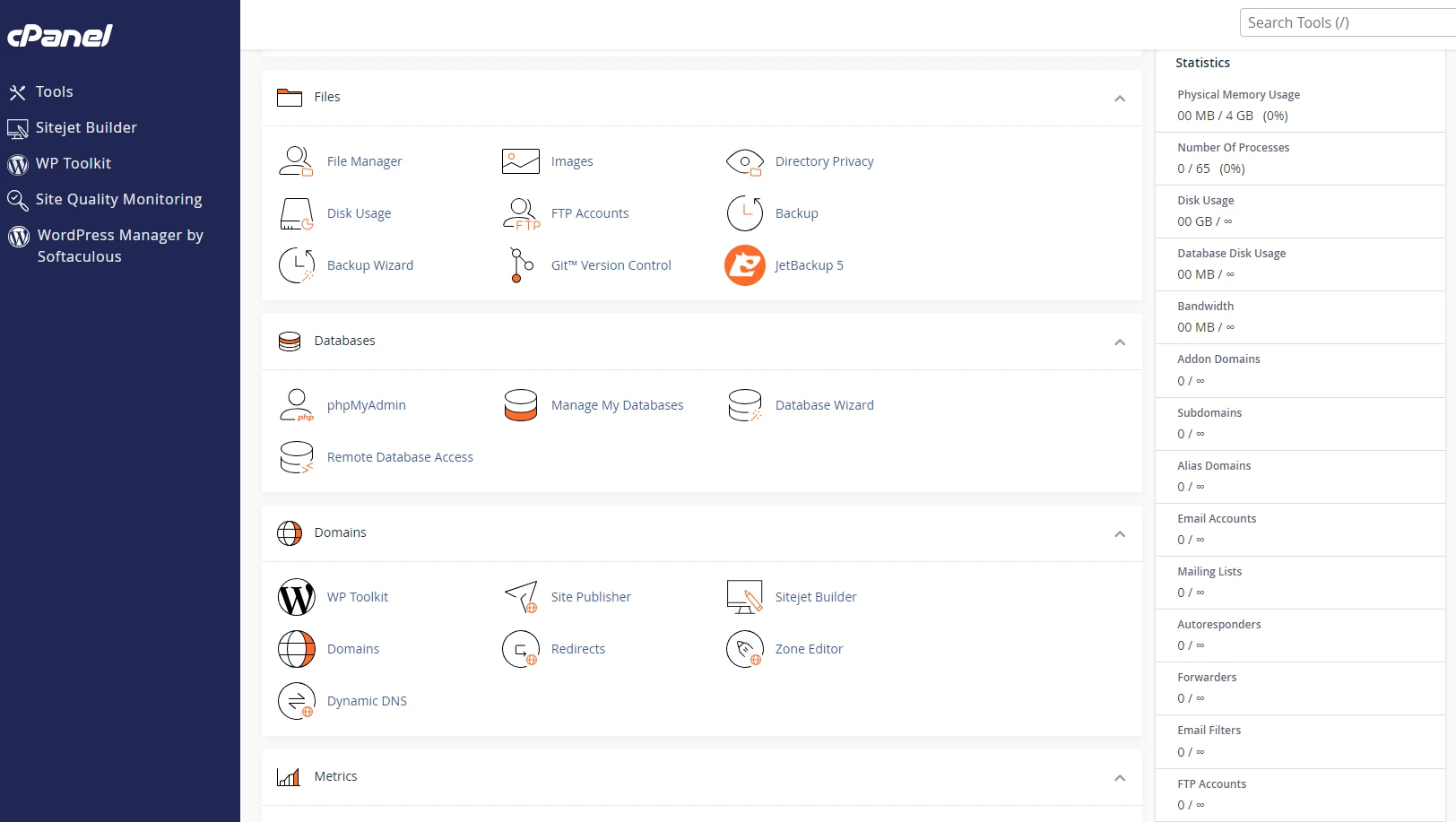The height and width of the screenshot is (822, 1456).
Task: Click the cPanel logo
Action: pyautogui.click(x=60, y=36)
